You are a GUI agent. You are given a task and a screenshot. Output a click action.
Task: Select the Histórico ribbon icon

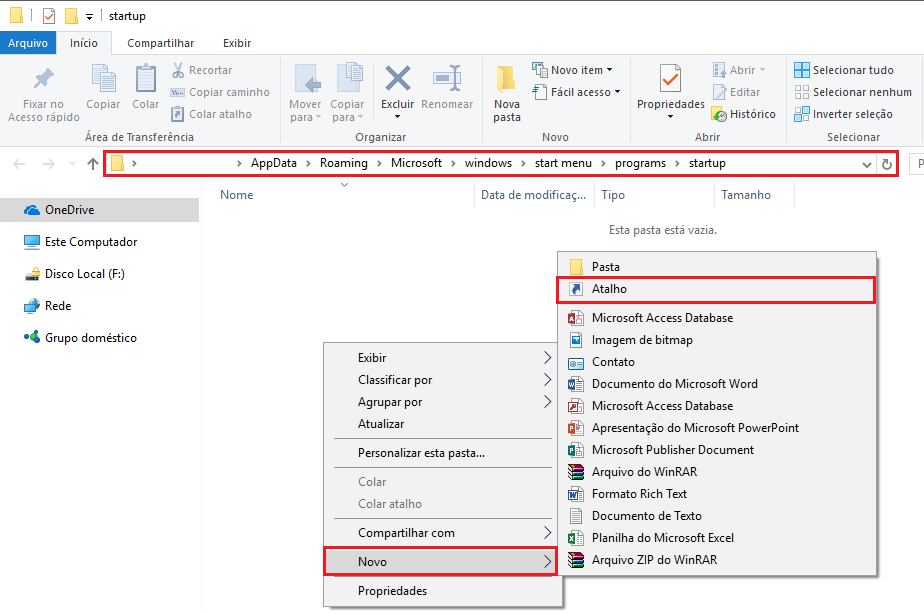719,114
